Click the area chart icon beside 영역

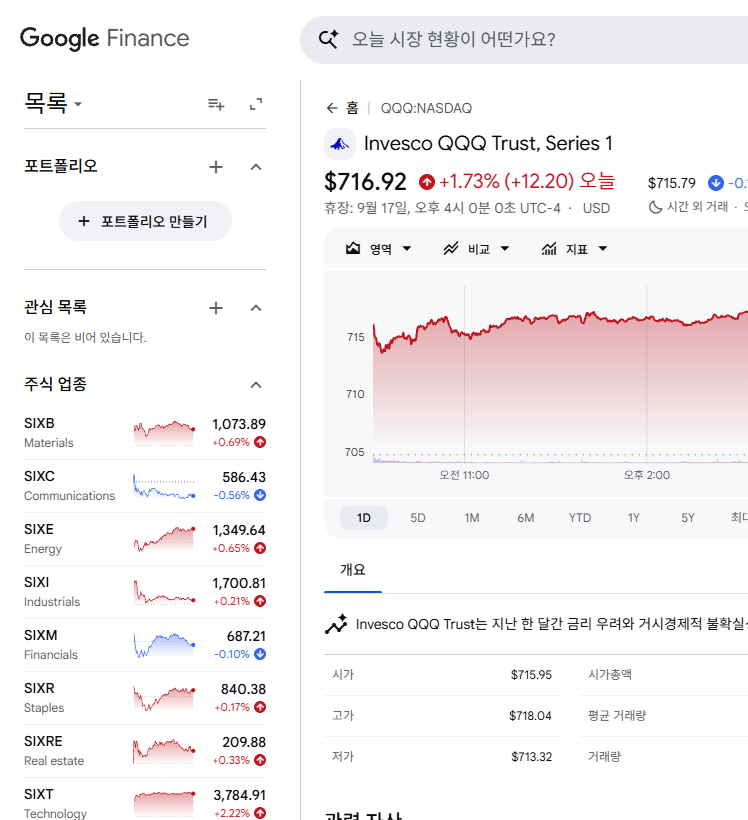pos(353,248)
